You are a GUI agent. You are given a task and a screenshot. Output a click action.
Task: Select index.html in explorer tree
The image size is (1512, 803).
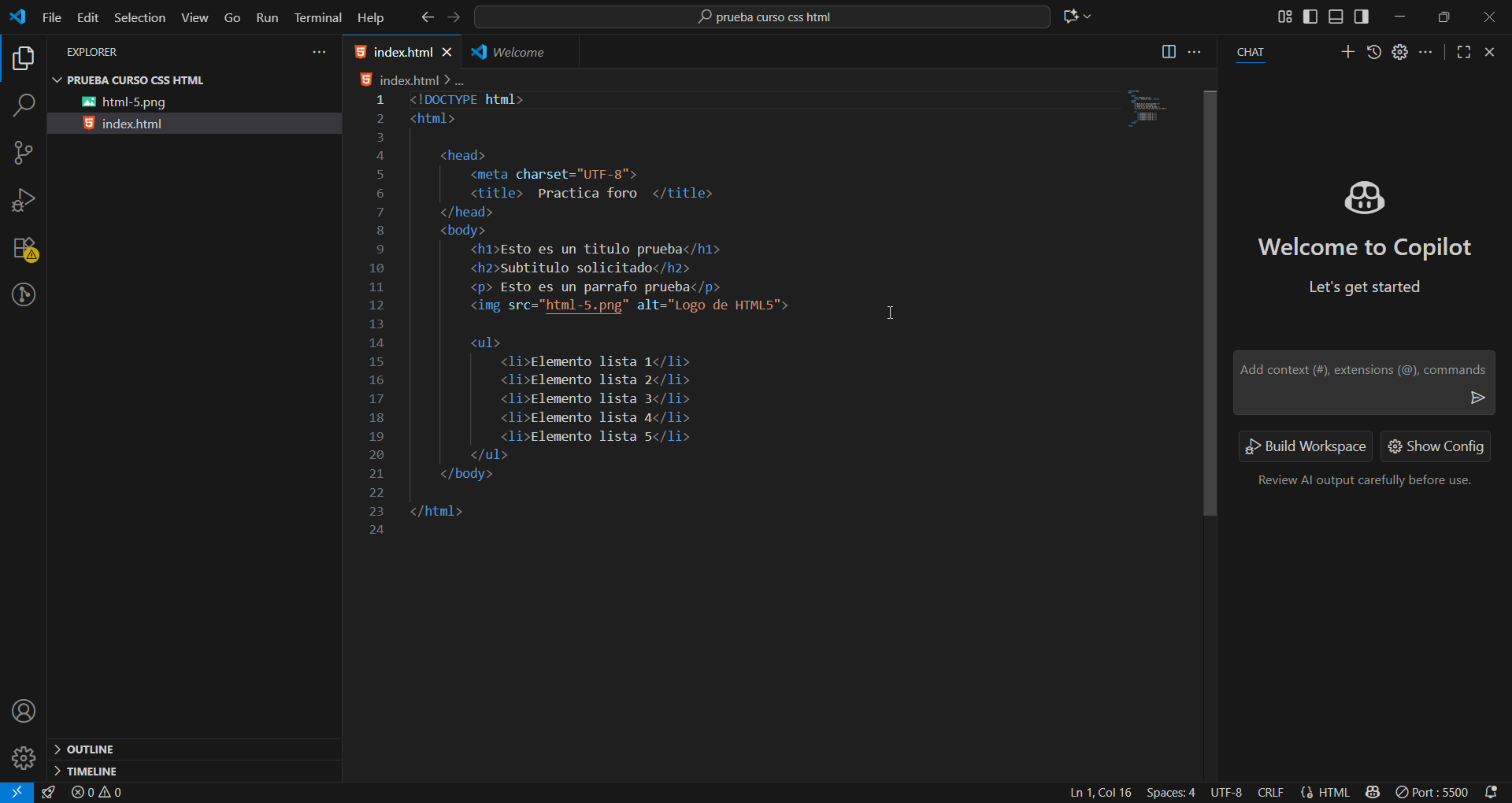pyautogui.click(x=195, y=124)
